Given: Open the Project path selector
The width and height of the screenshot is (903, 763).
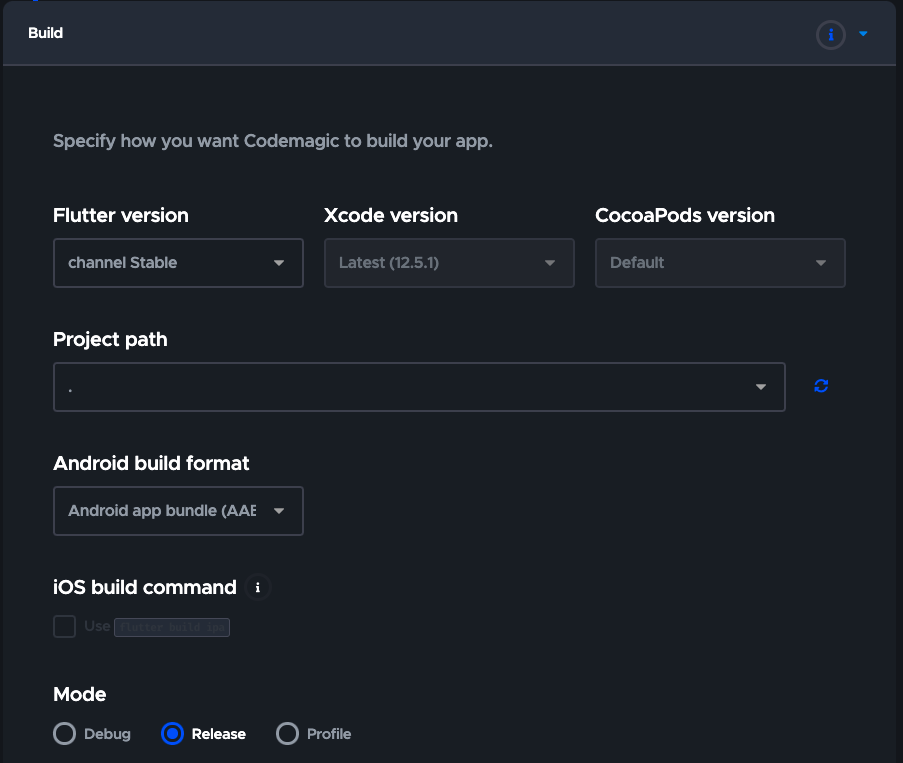Looking at the screenshot, I should coord(419,387).
